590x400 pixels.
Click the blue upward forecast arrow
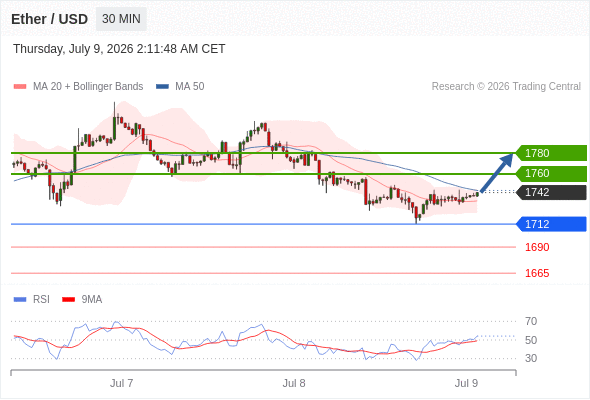point(497,173)
